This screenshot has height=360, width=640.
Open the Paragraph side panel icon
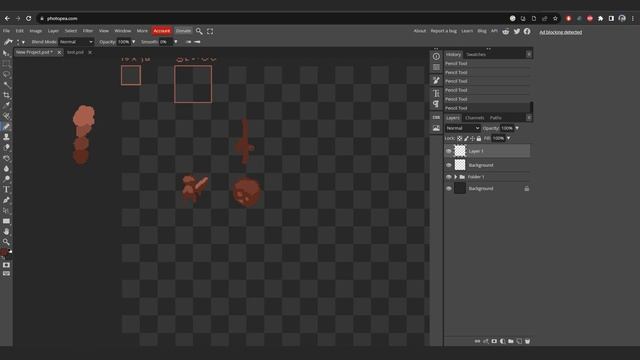[x=436, y=104]
